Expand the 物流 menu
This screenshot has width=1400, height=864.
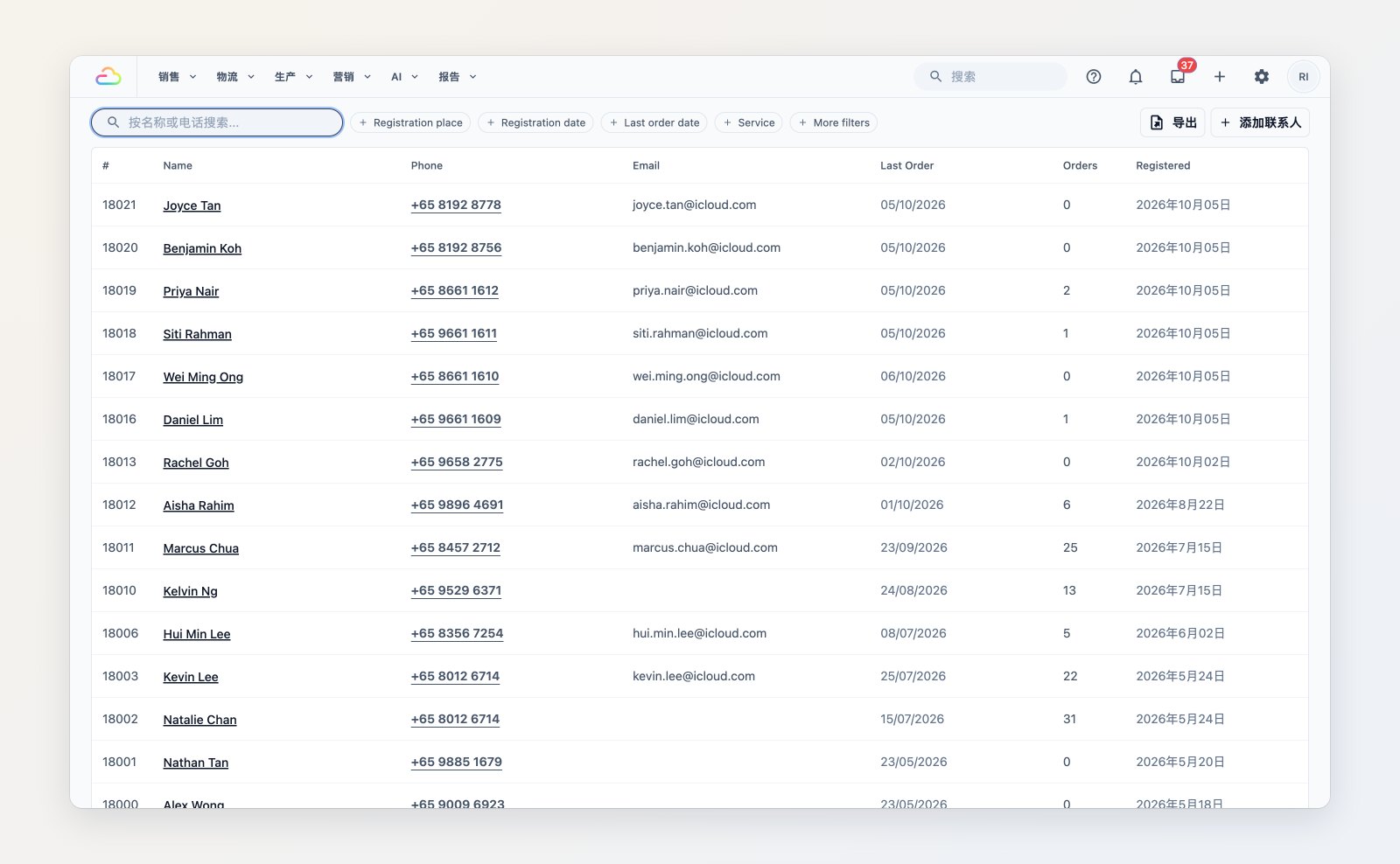click(x=235, y=77)
